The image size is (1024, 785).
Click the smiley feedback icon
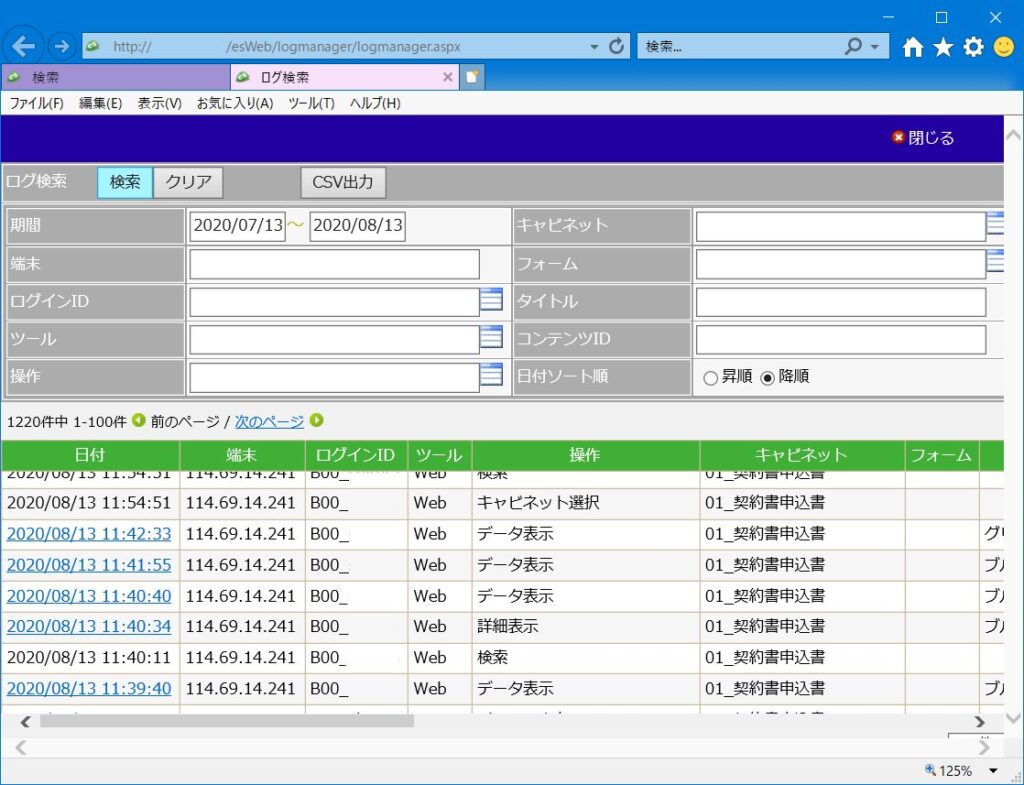(x=1004, y=47)
